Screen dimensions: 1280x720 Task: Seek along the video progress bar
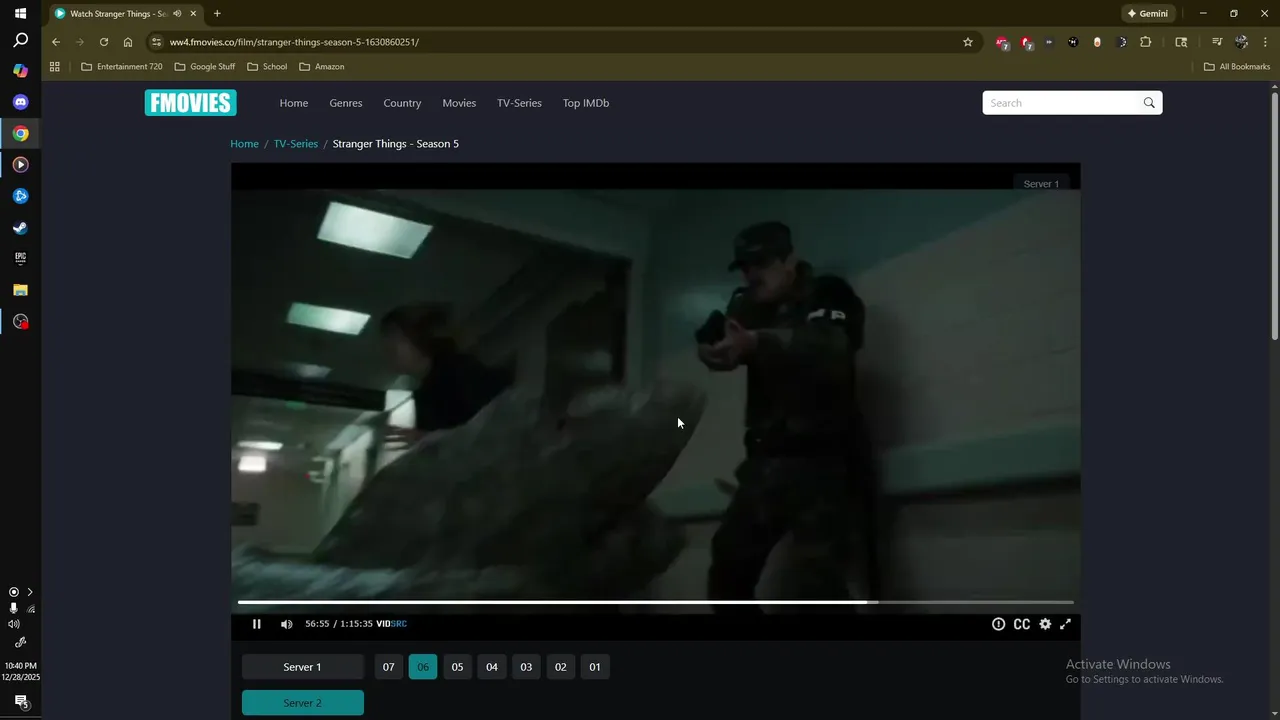tap(655, 602)
